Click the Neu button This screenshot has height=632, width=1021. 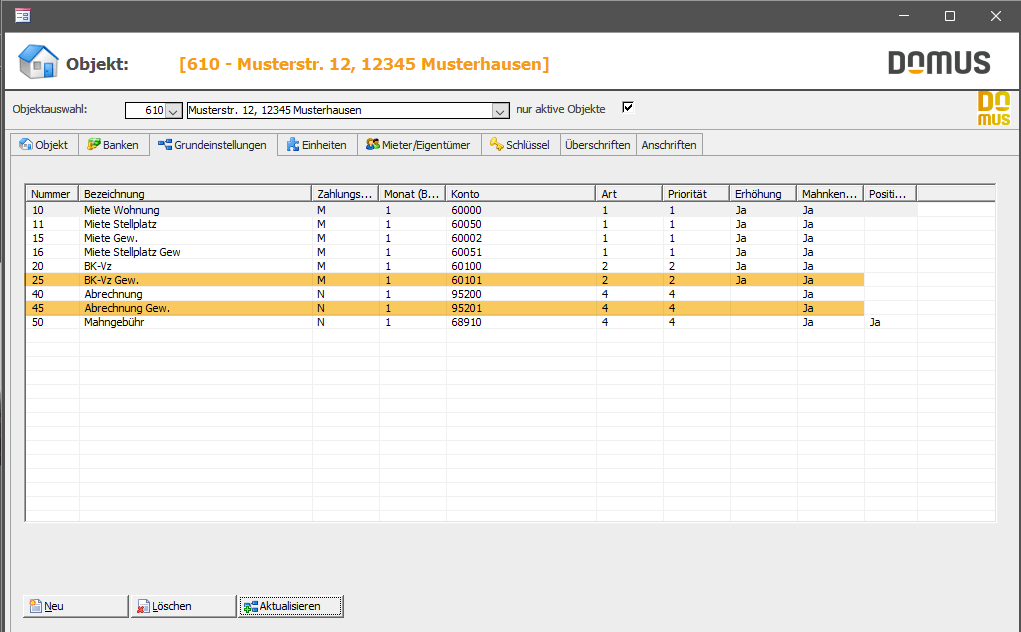76,606
